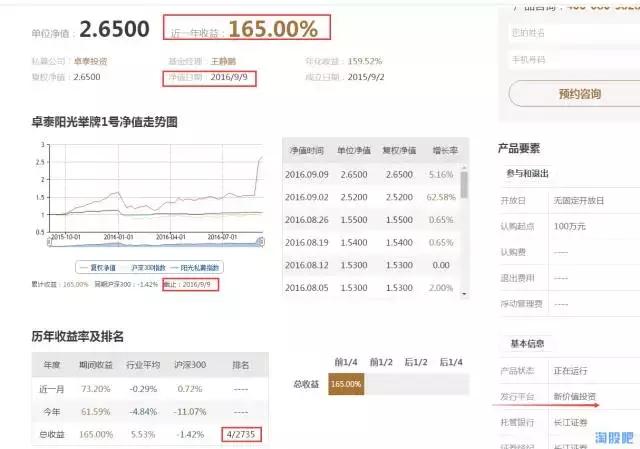Click the 正在运行 product status value
640x449 pixels.
[570, 371]
